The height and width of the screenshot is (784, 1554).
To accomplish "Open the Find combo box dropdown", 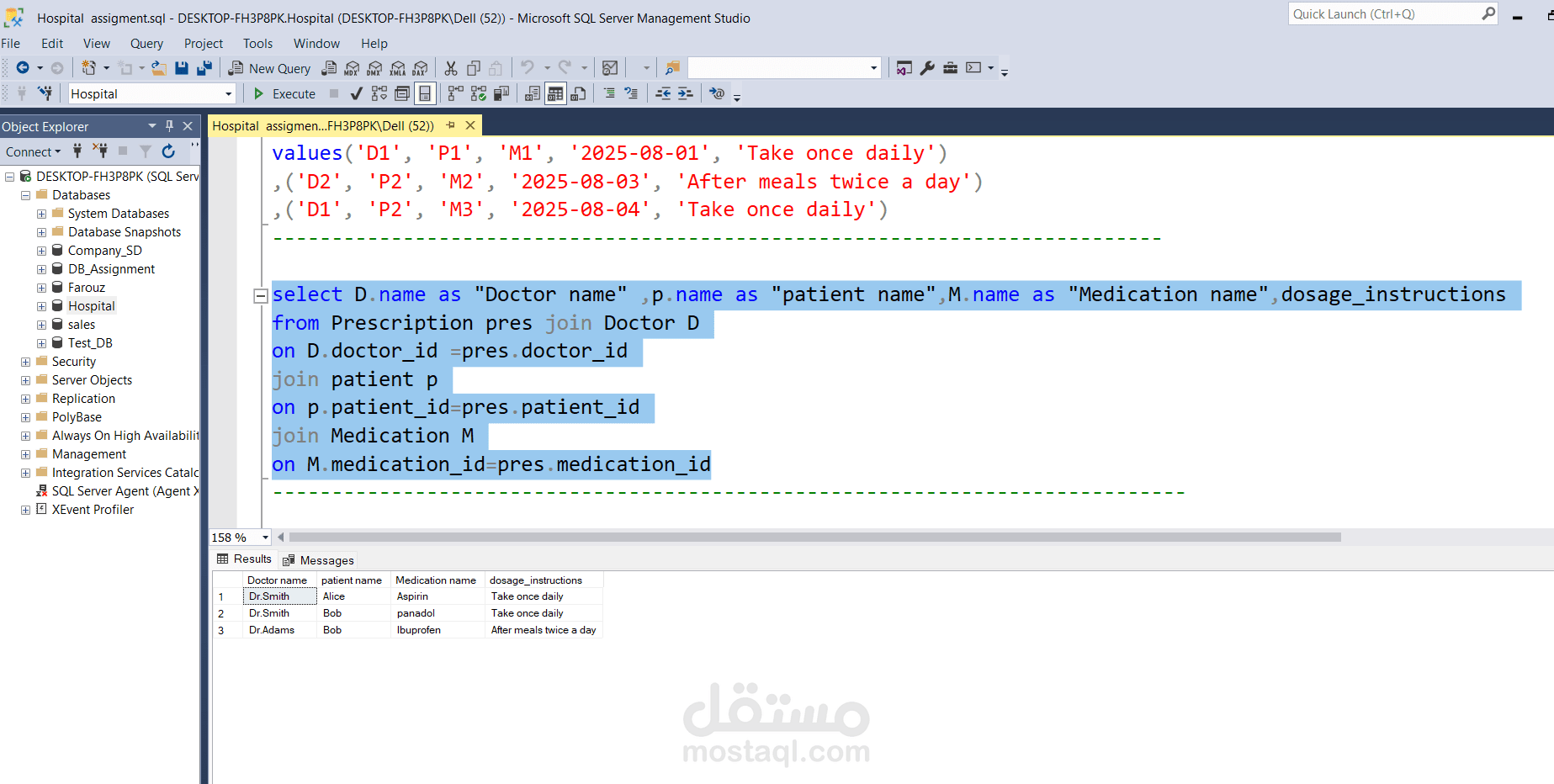I will click(x=873, y=68).
